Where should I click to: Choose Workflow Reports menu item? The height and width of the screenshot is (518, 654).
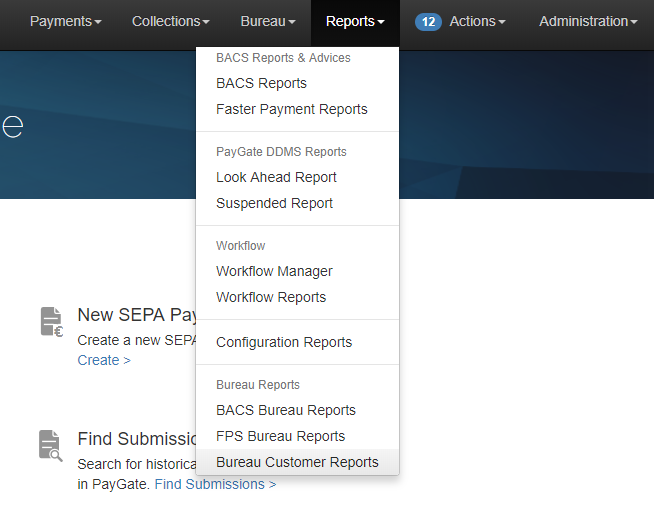271,297
